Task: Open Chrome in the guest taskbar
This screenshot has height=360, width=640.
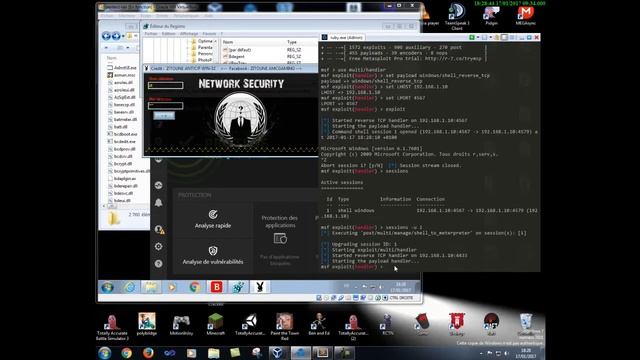Action: (x=195, y=287)
